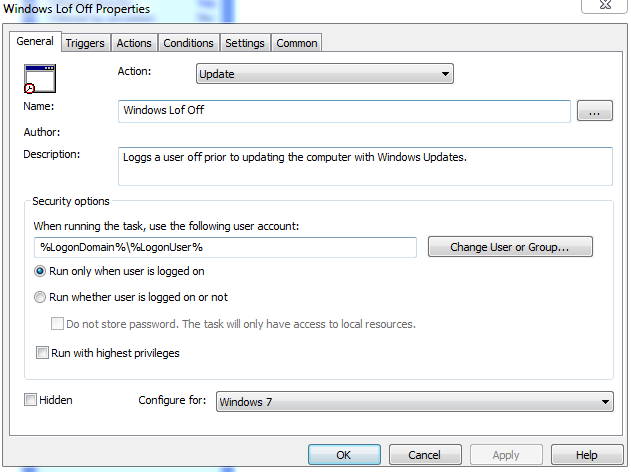Viewport: 631px width, 472px height.
Task: Click the scheduled task clock icon
Action: (x=40, y=78)
